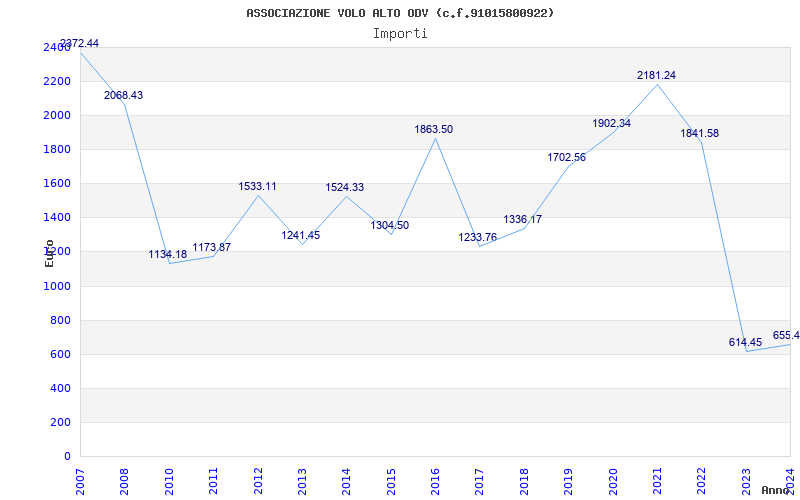Select the data label 1241.45
Image resolution: width=800 pixels, height=500 pixels.
[x=301, y=236]
